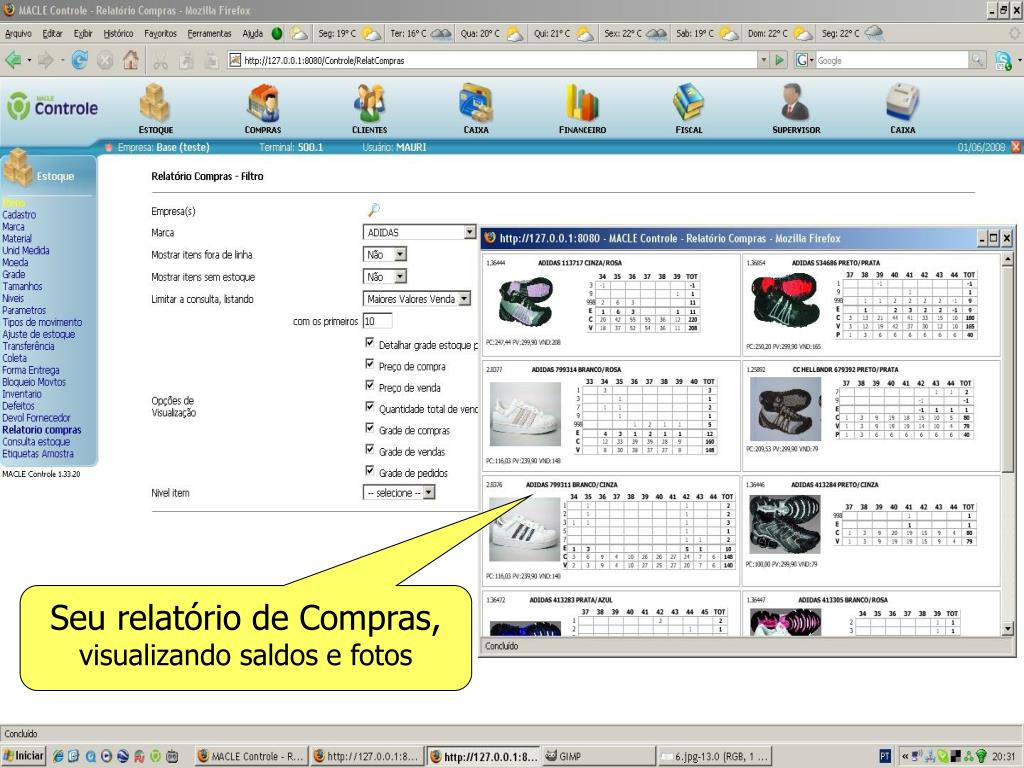
Task: Click the stop loading icon
Action: click(x=105, y=61)
